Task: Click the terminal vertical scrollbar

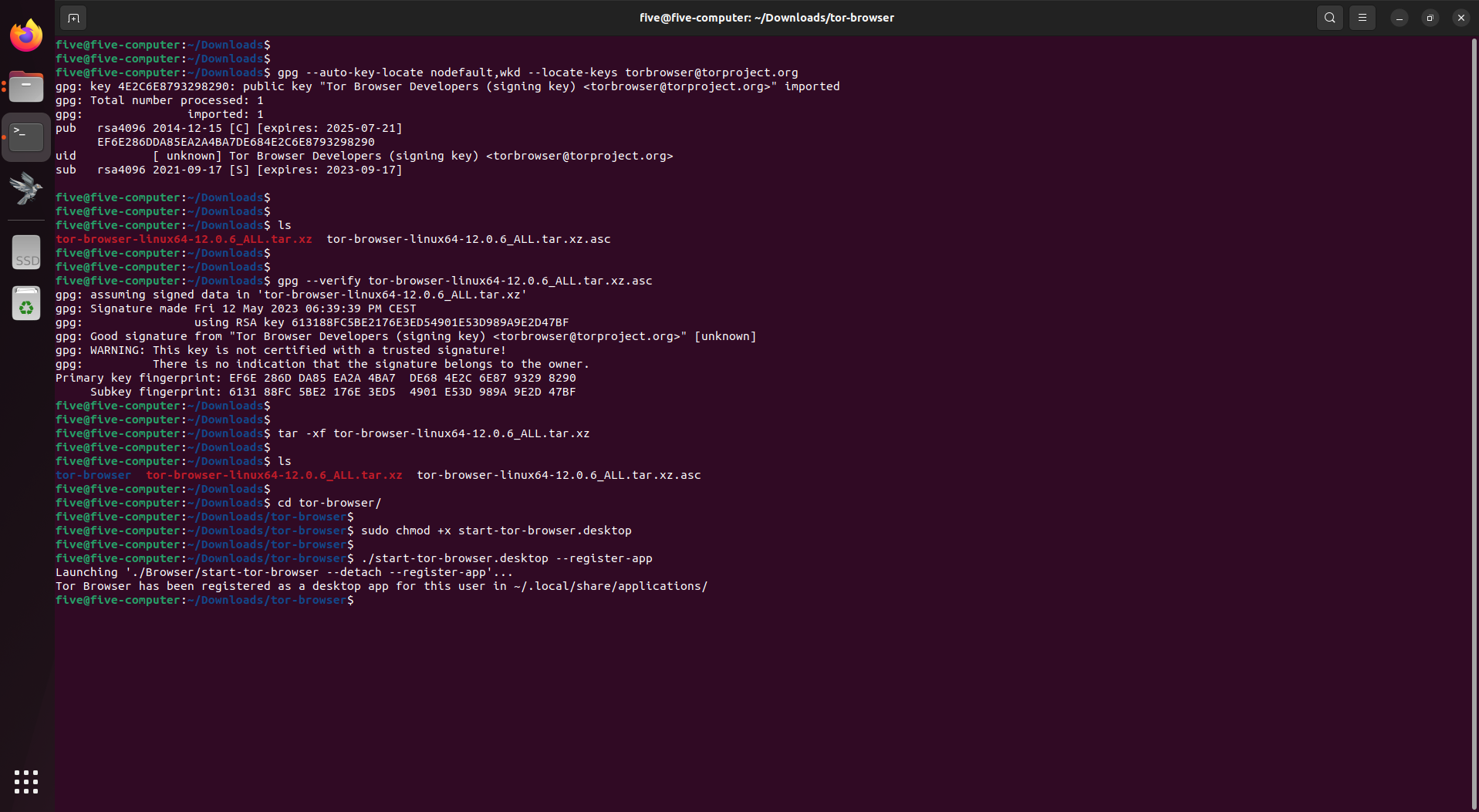Action: pyautogui.click(x=1474, y=423)
